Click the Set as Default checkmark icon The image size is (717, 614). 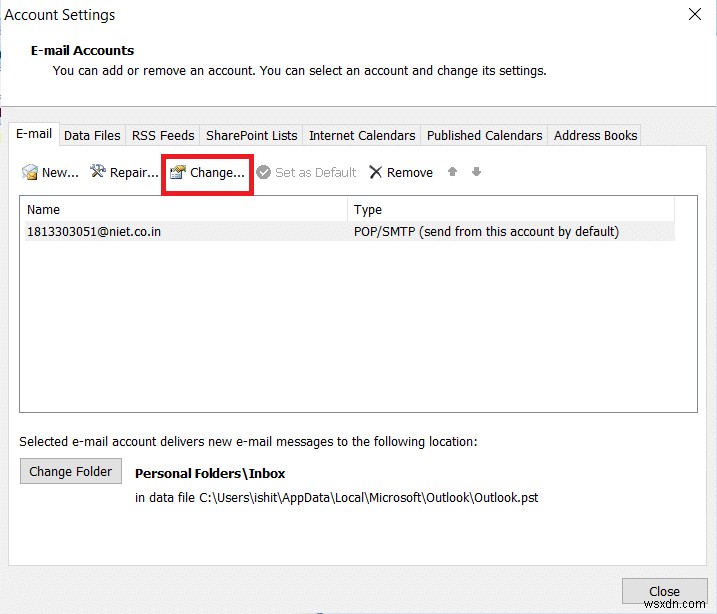tap(263, 172)
